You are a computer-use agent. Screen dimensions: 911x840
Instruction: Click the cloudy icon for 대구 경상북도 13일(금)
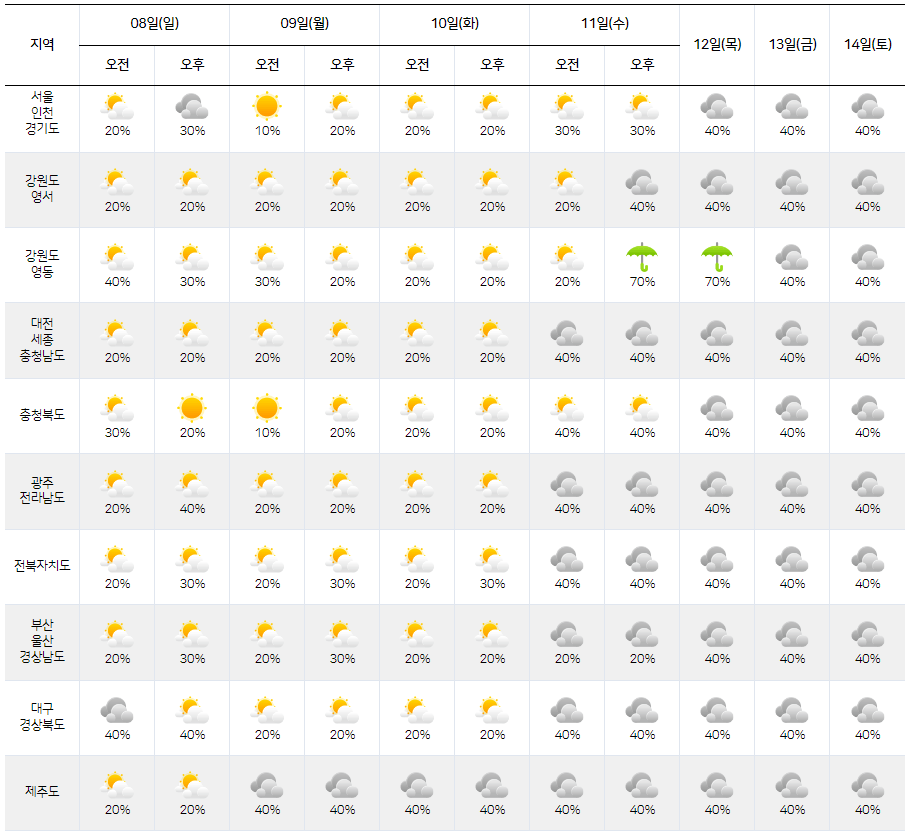[792, 710]
